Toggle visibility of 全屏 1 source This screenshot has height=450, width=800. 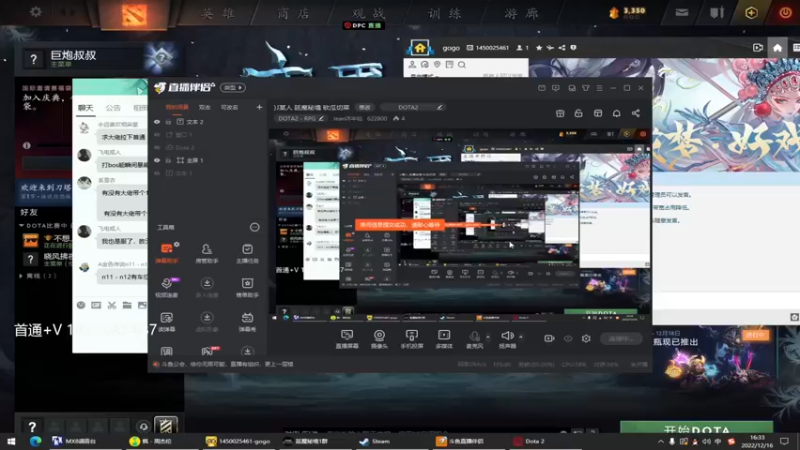[157, 160]
